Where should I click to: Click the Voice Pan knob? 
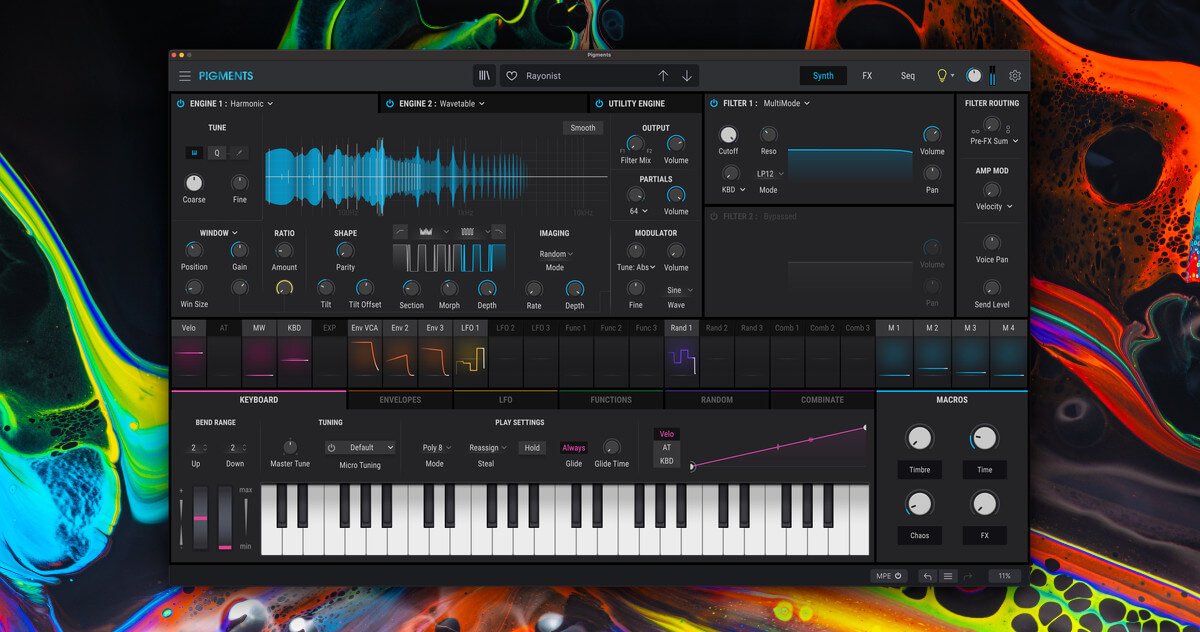tap(991, 243)
